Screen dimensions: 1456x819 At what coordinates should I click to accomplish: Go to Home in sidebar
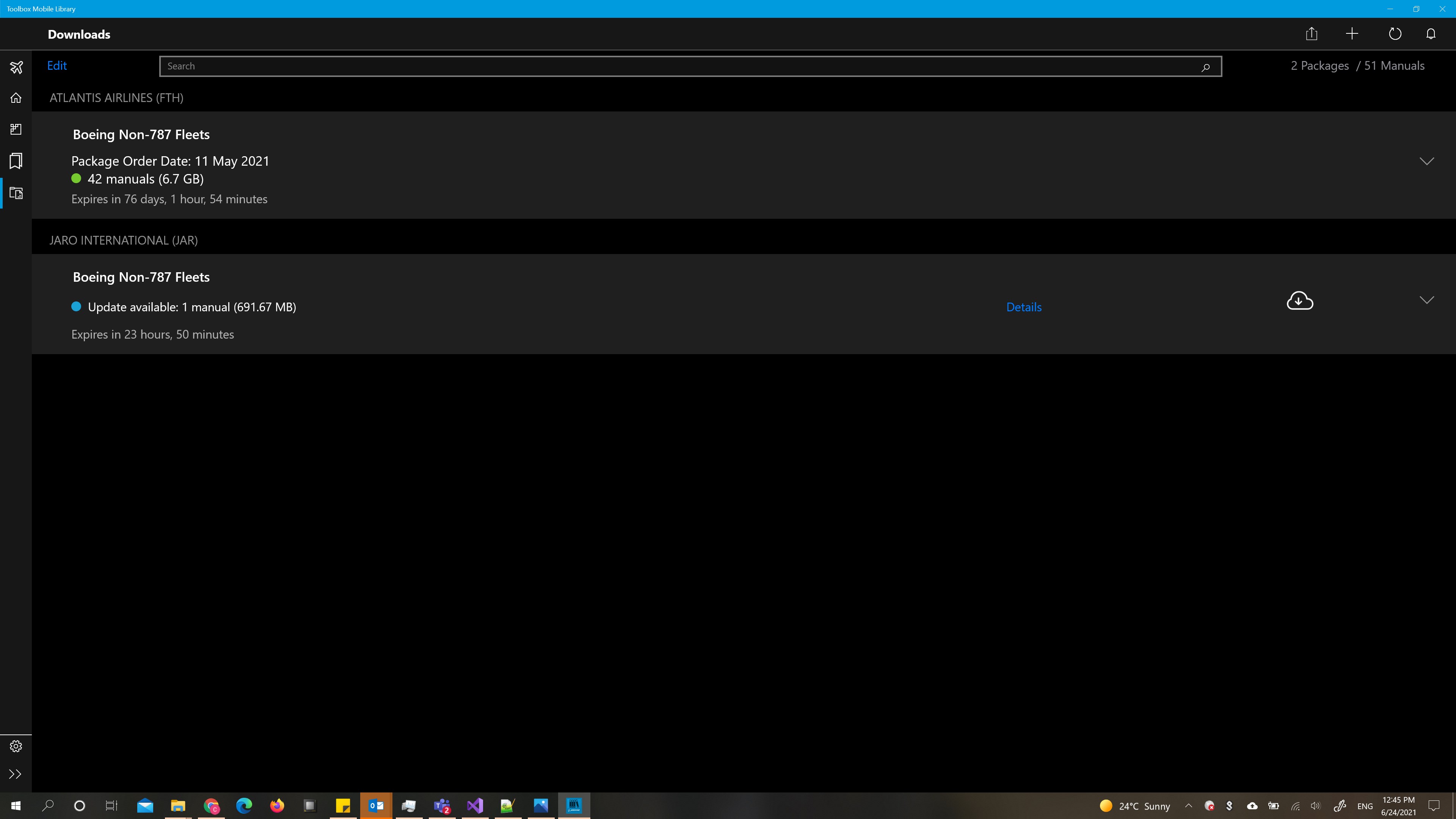16,98
